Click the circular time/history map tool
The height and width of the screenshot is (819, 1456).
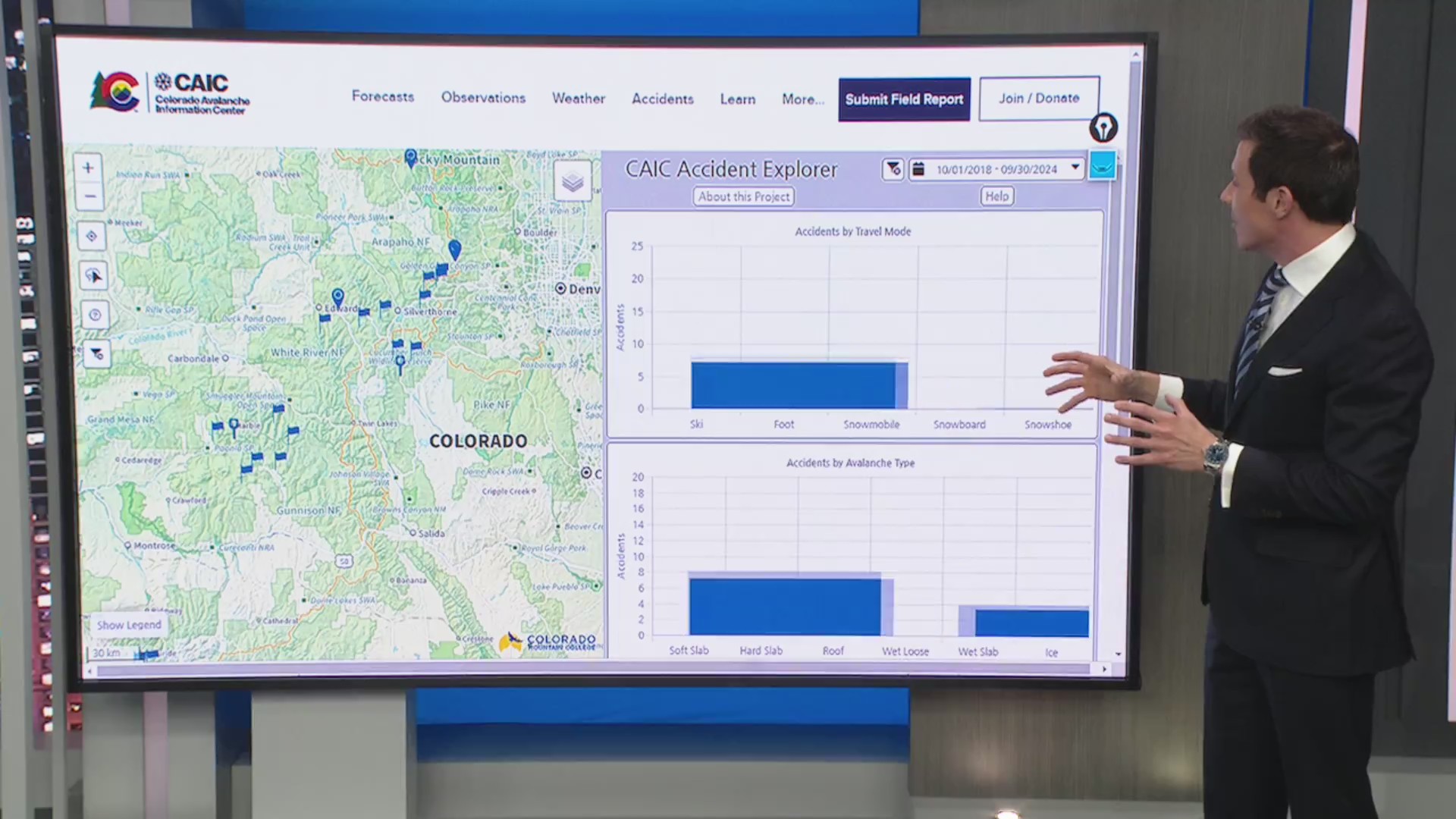pos(95,315)
